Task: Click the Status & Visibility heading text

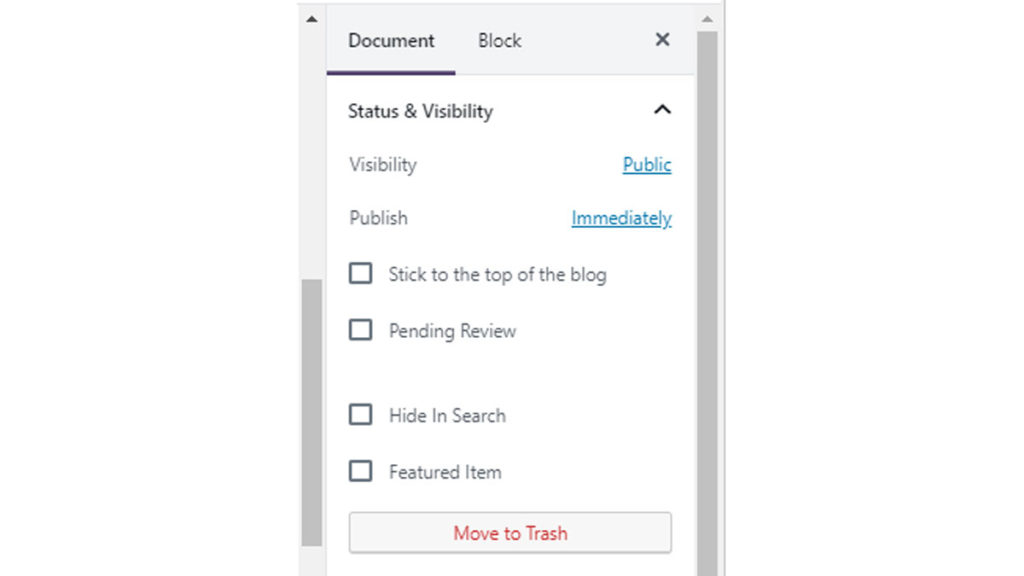Action: (x=420, y=111)
